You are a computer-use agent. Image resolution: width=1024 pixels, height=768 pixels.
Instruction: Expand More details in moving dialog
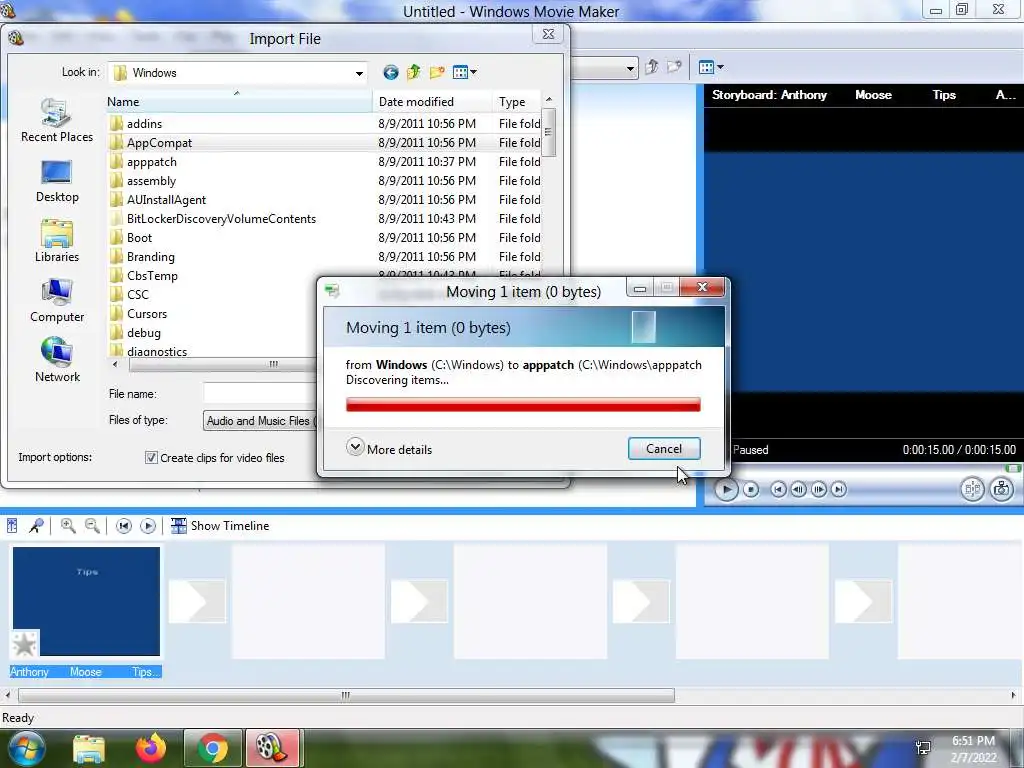(389, 449)
